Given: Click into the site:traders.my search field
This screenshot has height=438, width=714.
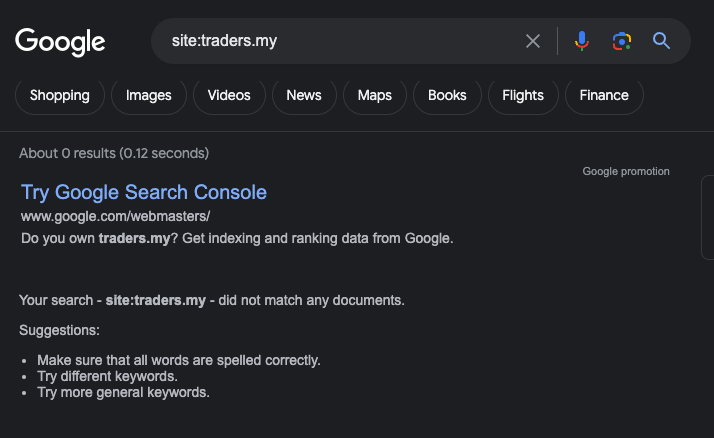Looking at the screenshot, I should [x=340, y=41].
